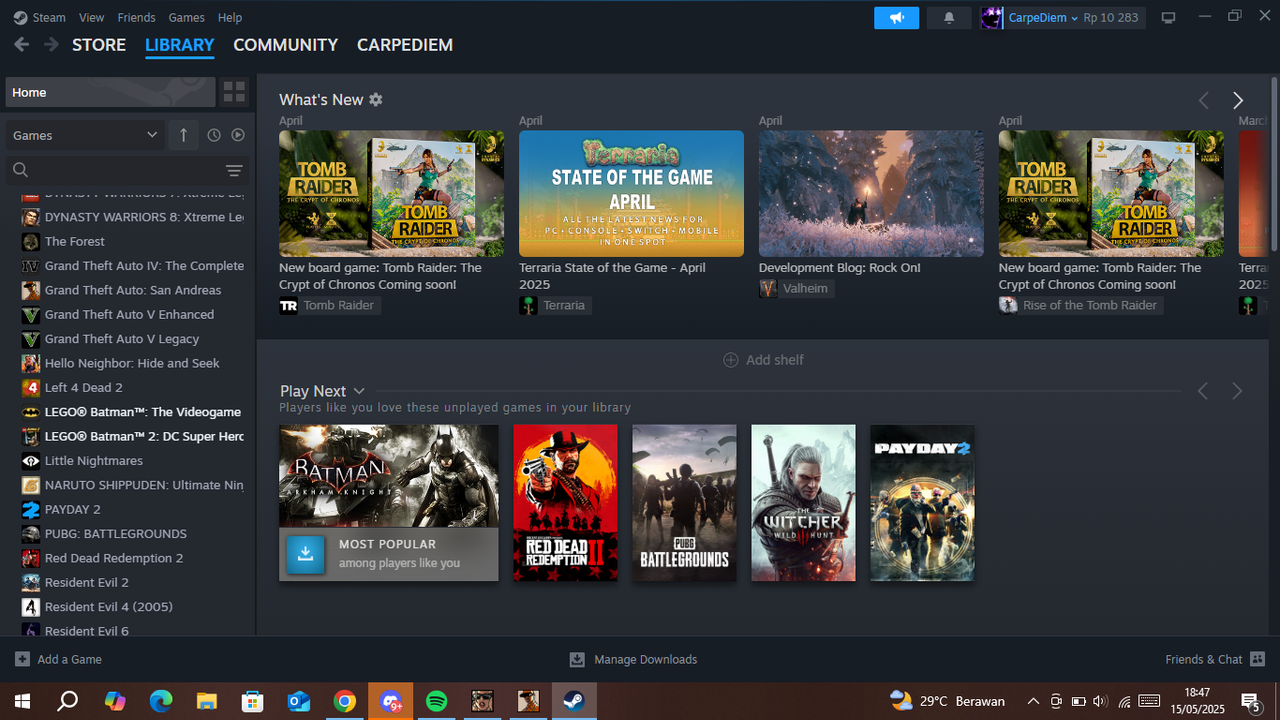Add a new shelf

pyautogui.click(x=764, y=360)
